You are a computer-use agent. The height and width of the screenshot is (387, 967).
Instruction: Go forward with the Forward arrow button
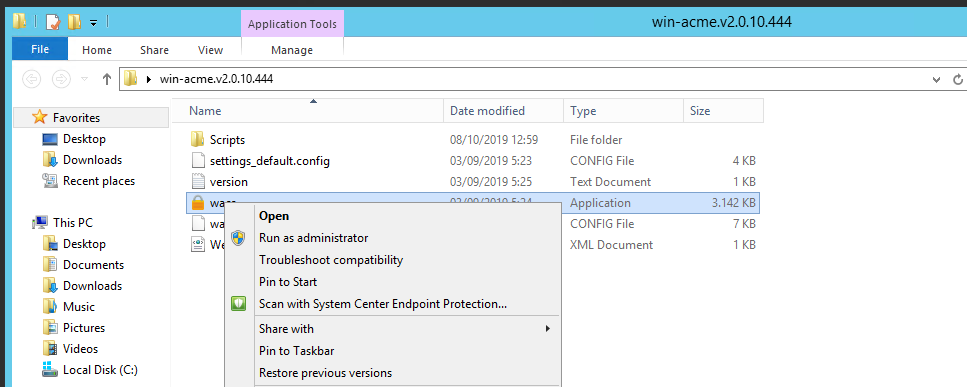61,79
